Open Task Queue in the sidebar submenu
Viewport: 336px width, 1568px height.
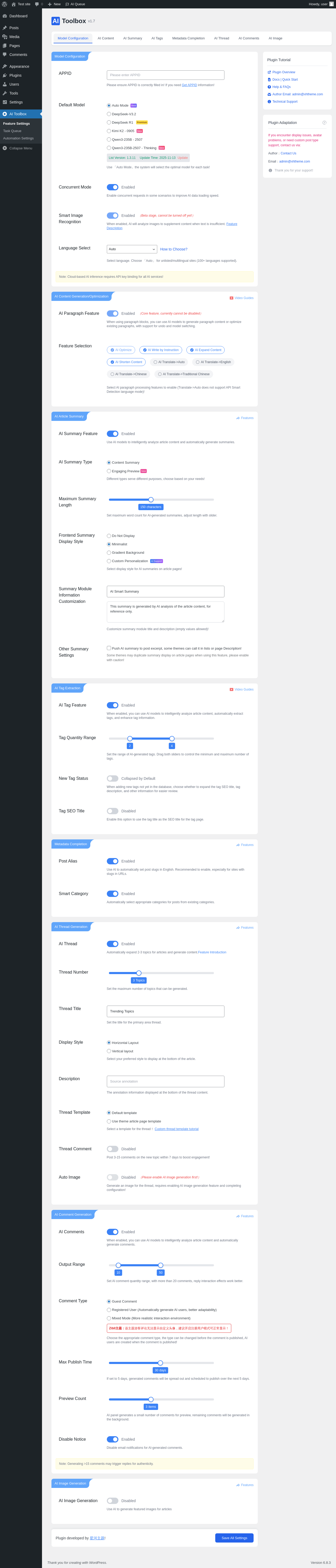(x=12, y=131)
